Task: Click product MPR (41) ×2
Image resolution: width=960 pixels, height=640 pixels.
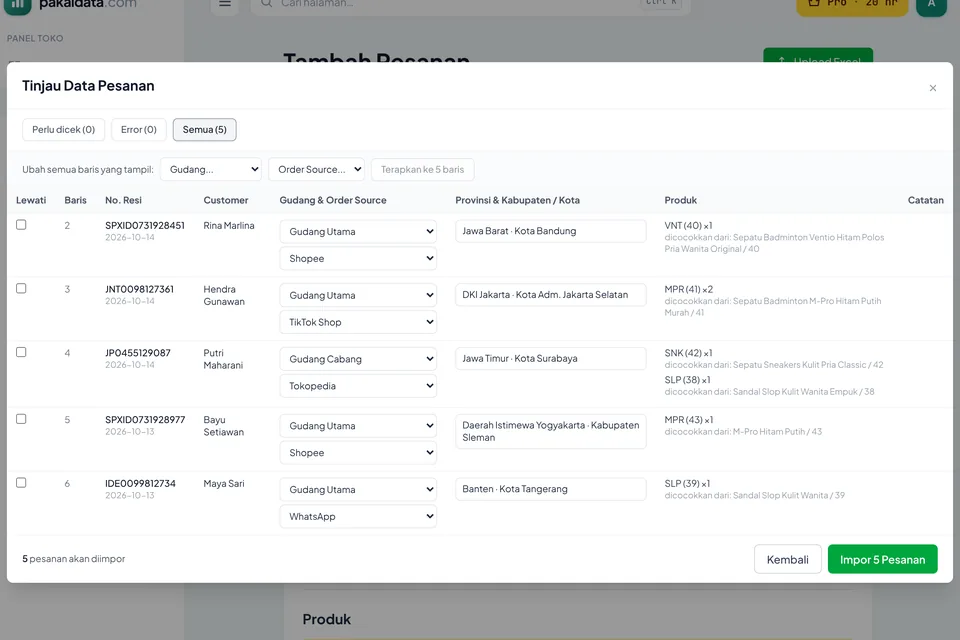Action: coord(689,289)
